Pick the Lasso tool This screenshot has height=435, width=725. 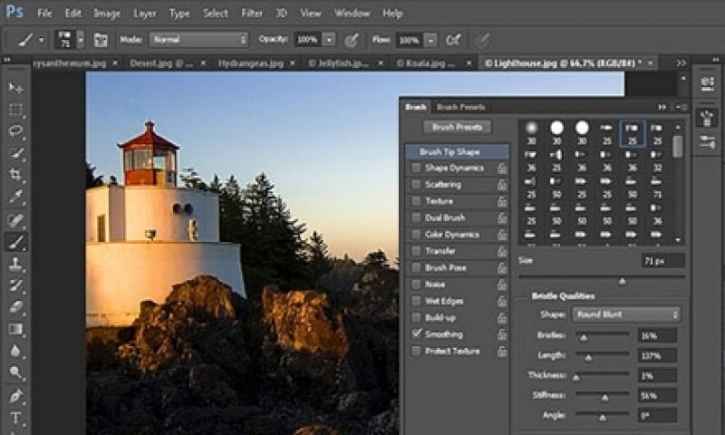tap(15, 131)
